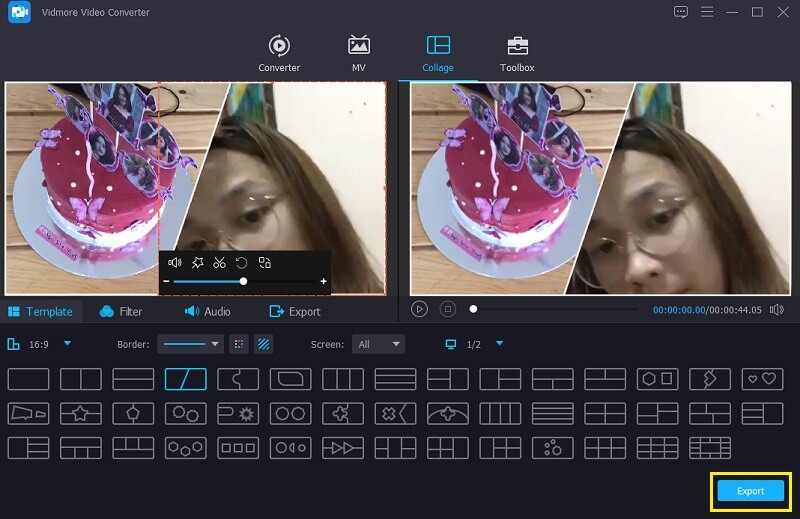Stop the preview playback
800x519 pixels.
coord(448,309)
